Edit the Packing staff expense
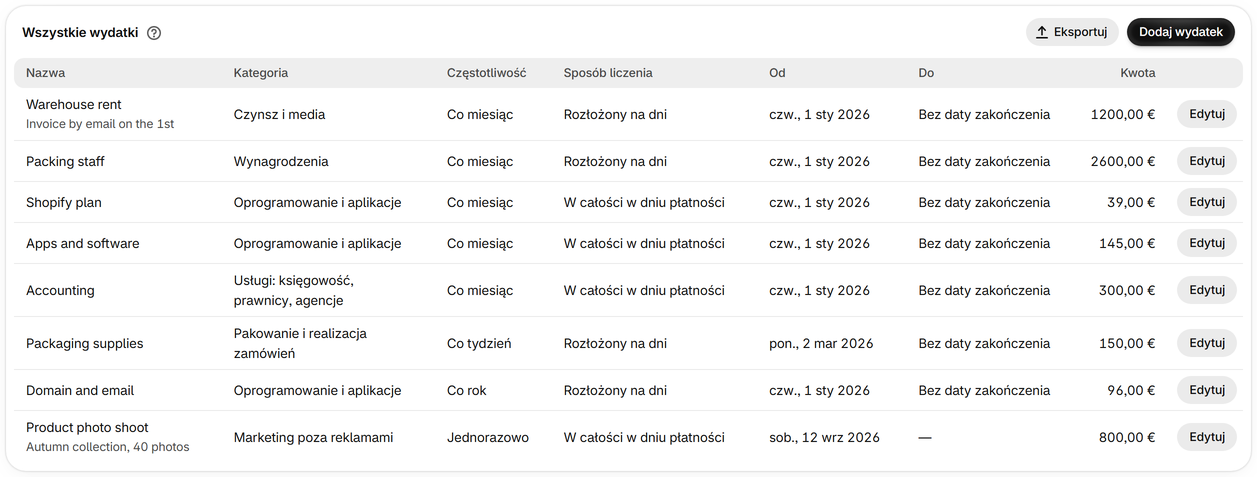 (1207, 161)
